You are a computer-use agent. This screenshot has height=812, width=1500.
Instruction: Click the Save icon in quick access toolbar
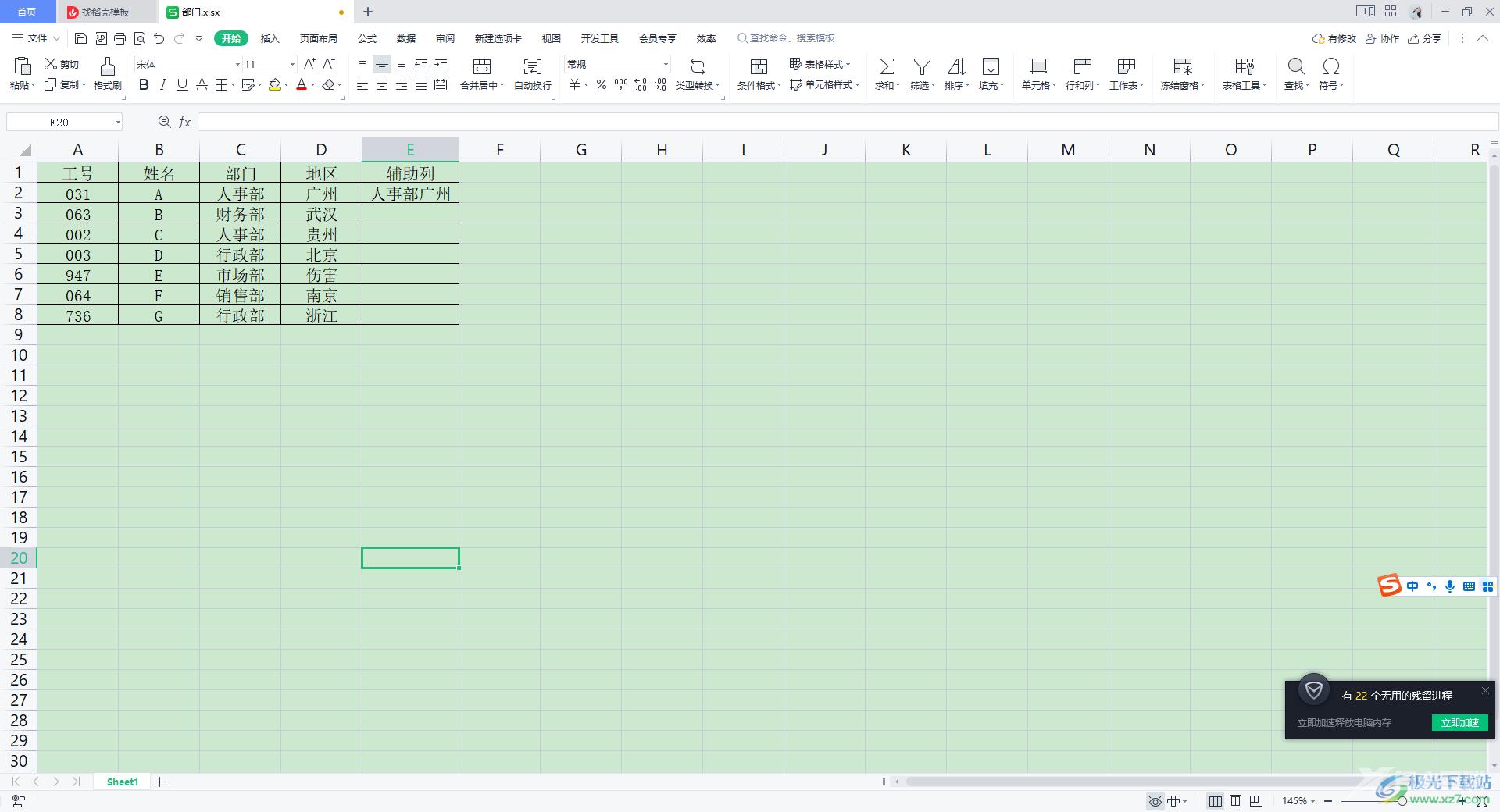coord(80,38)
